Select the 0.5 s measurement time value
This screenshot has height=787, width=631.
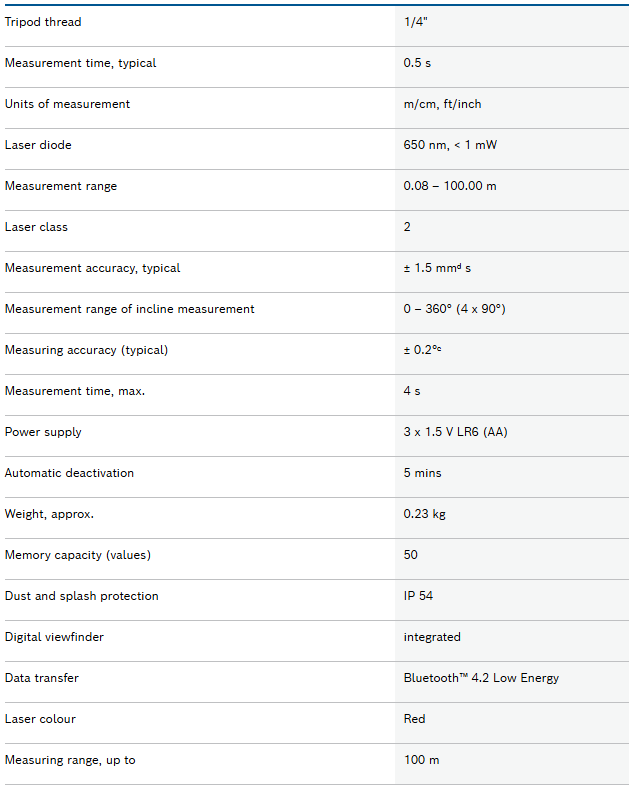[417, 63]
